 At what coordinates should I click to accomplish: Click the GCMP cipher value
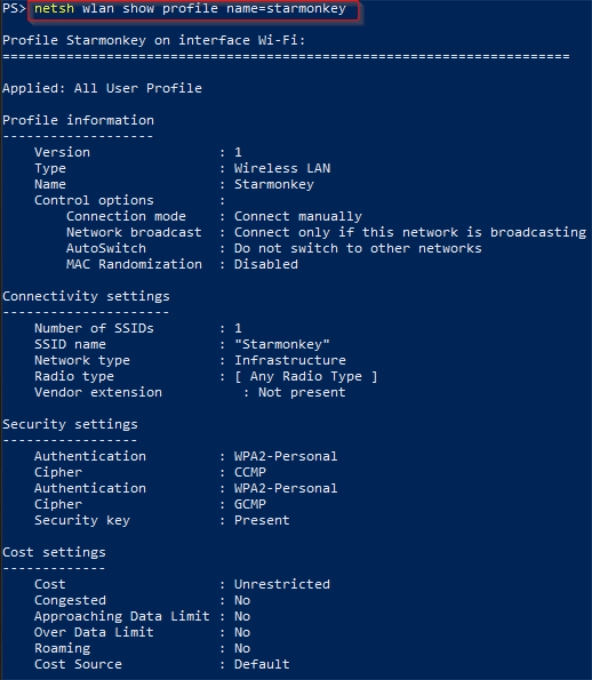pyautogui.click(x=250, y=504)
